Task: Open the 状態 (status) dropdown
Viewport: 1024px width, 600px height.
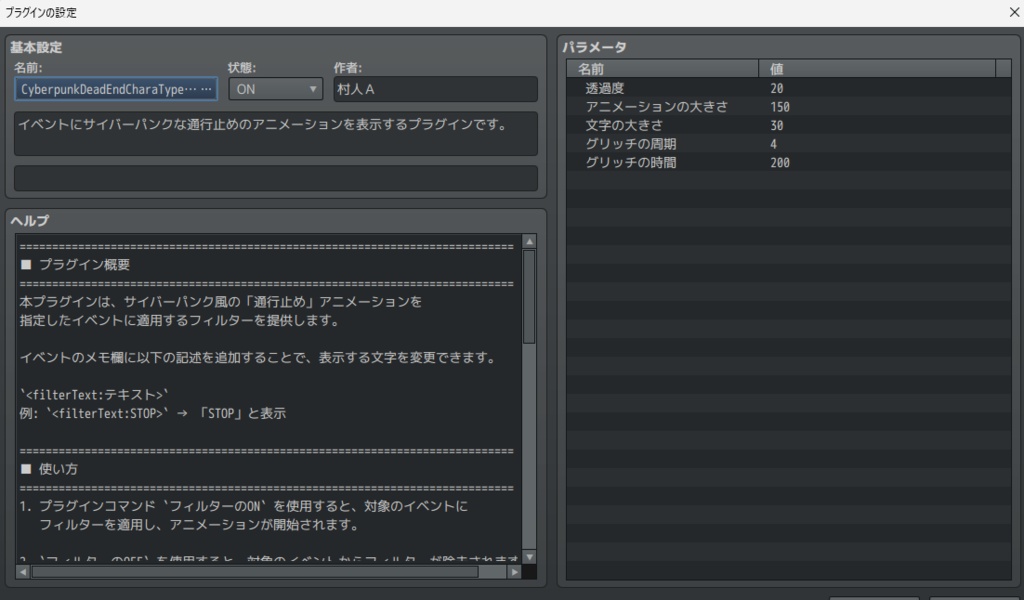Action: coord(274,89)
